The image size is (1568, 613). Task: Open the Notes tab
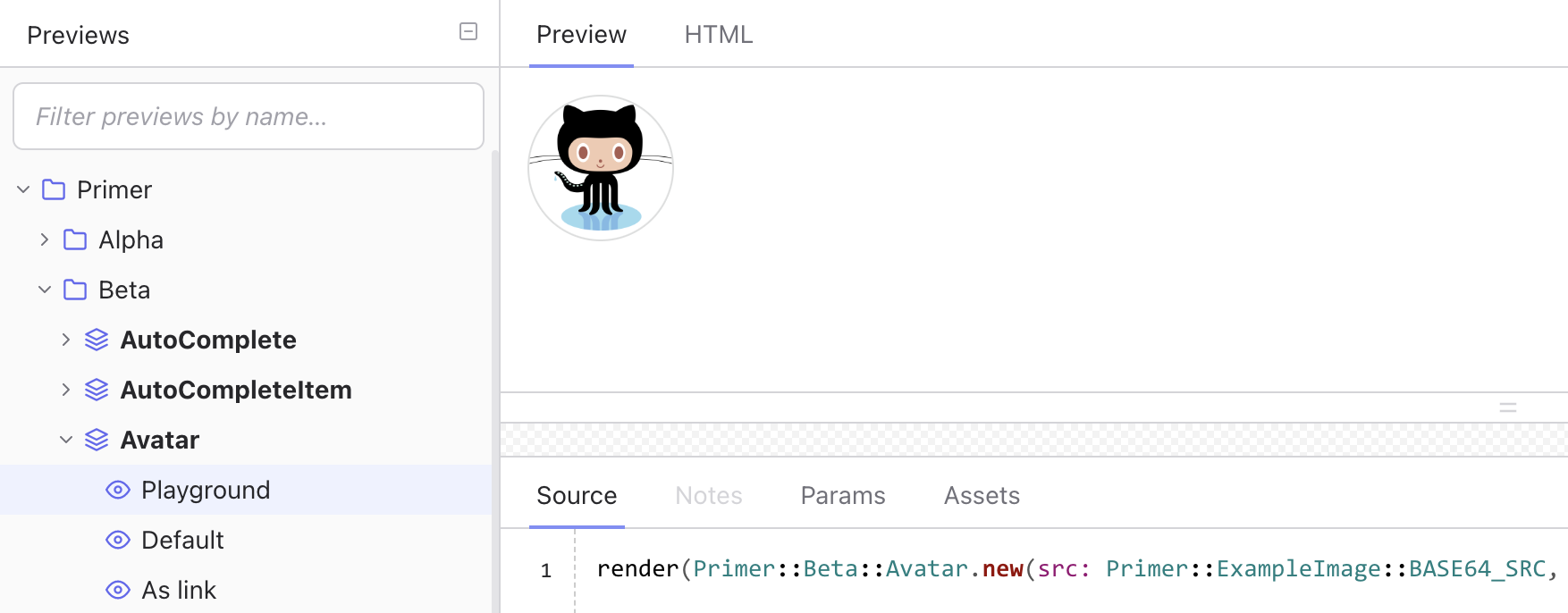click(709, 496)
